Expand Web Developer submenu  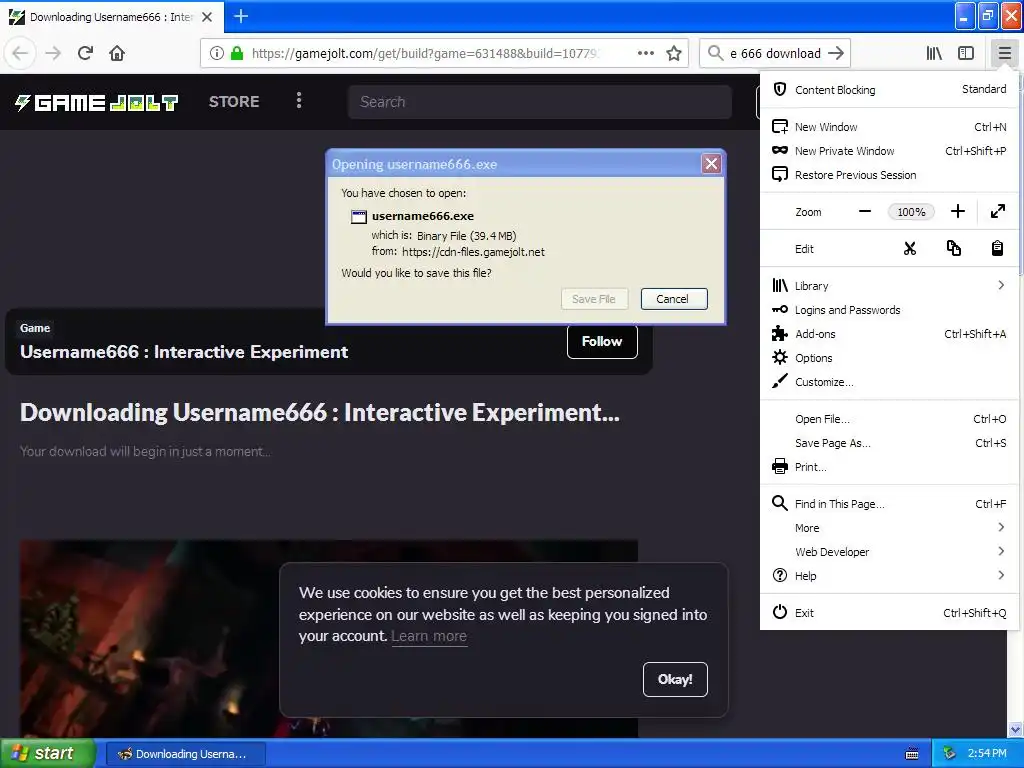coord(889,552)
